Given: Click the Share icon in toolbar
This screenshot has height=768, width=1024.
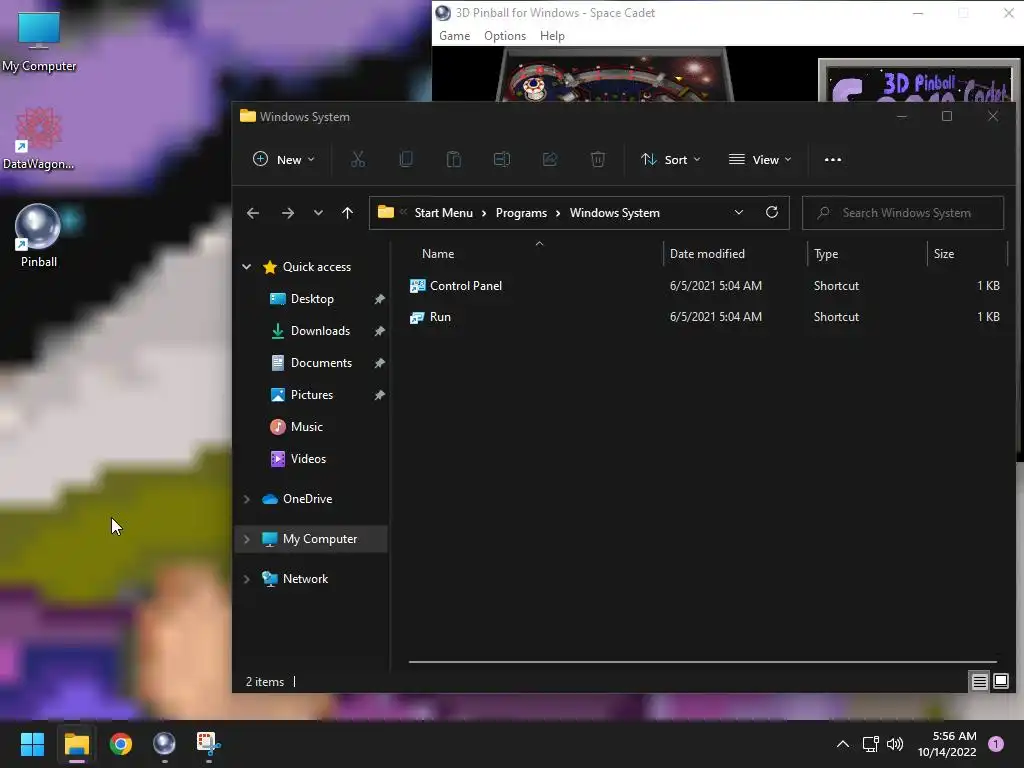Looking at the screenshot, I should (x=550, y=159).
